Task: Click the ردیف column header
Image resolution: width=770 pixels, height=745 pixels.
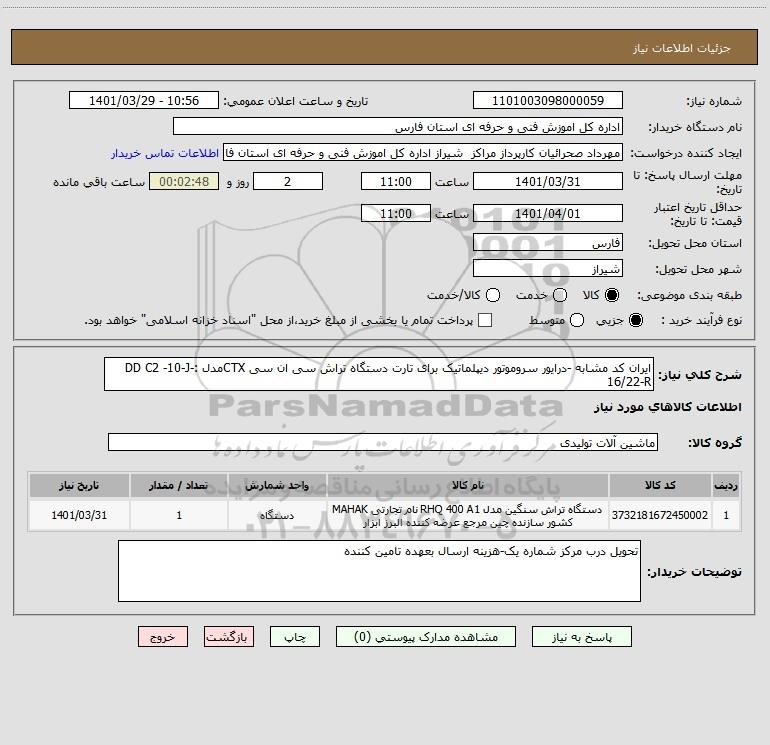Action: [x=726, y=485]
